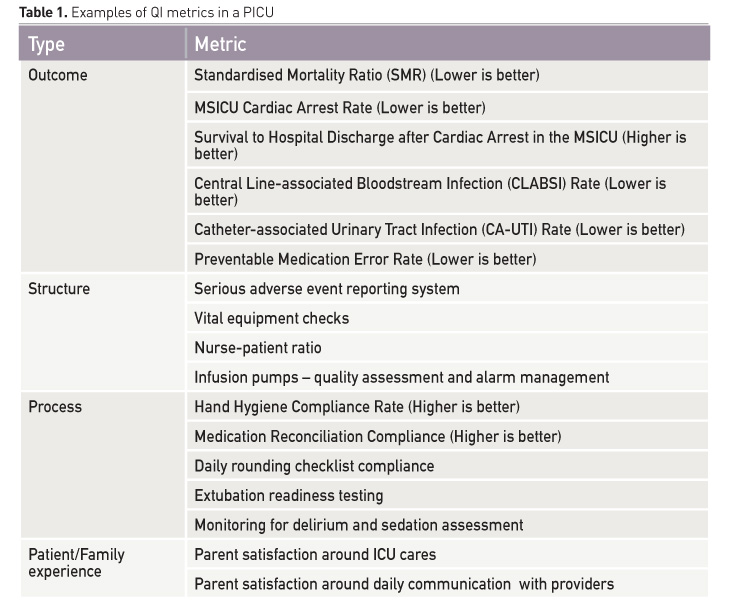Select the Structure type cell
734x615 pixels.
click(x=59, y=289)
